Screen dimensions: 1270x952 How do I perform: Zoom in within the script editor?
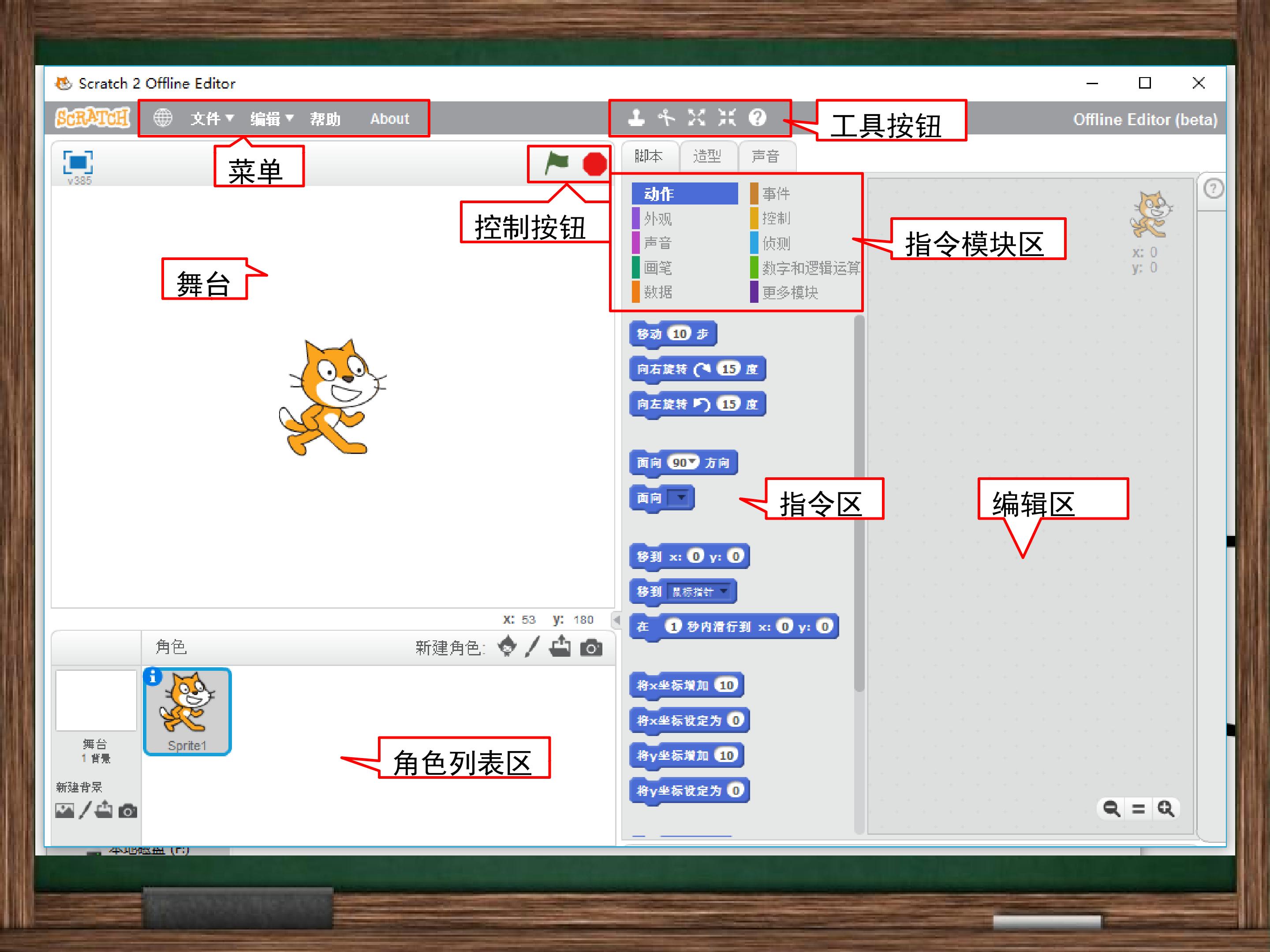[1165, 809]
